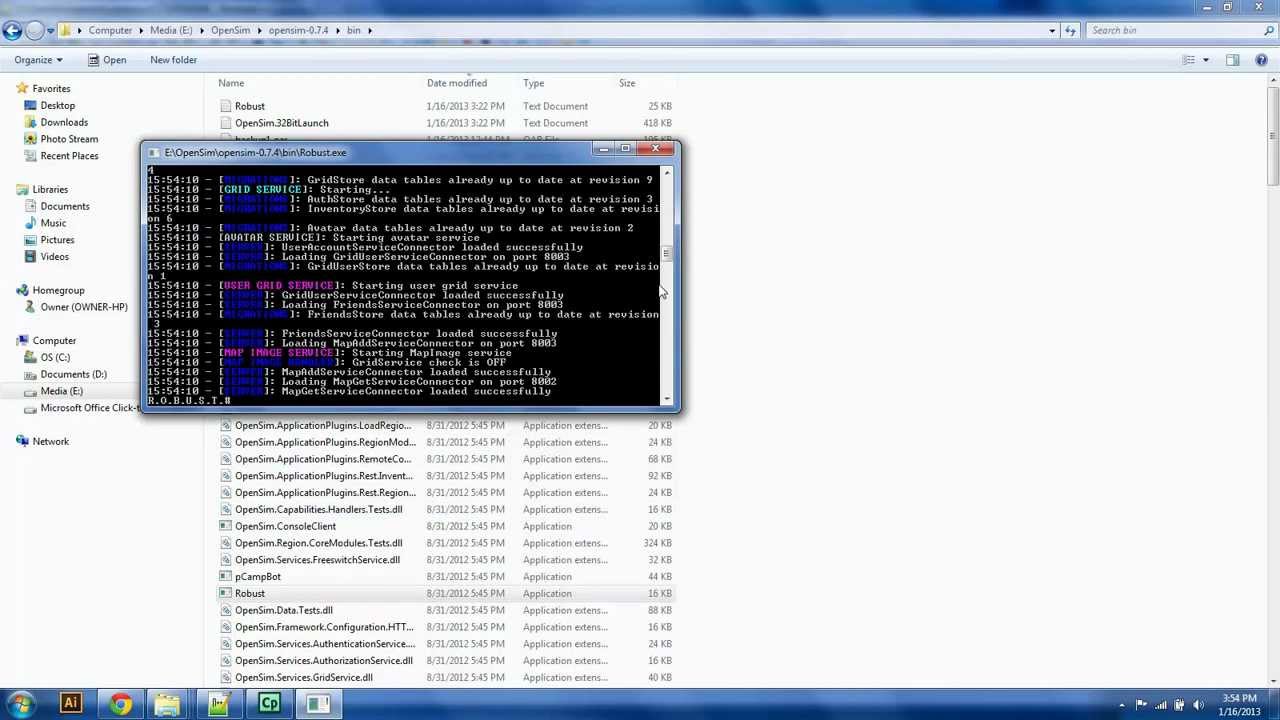The image size is (1280, 720).
Task: Click console window vertical scrollbar
Action: [x=667, y=285]
